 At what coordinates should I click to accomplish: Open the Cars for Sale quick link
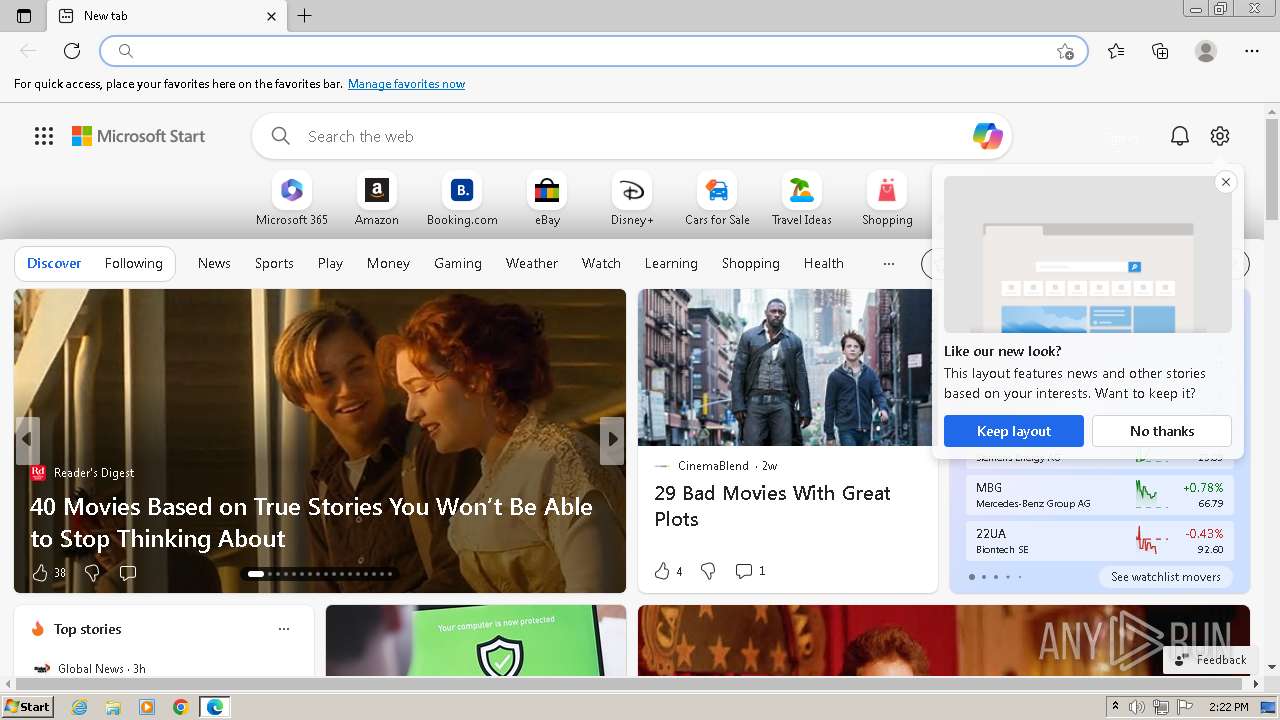click(x=717, y=199)
